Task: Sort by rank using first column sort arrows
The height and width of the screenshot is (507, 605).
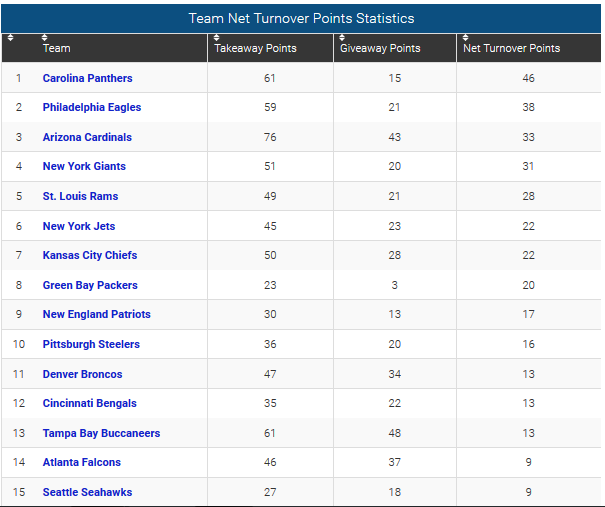Action: click(x=10, y=37)
